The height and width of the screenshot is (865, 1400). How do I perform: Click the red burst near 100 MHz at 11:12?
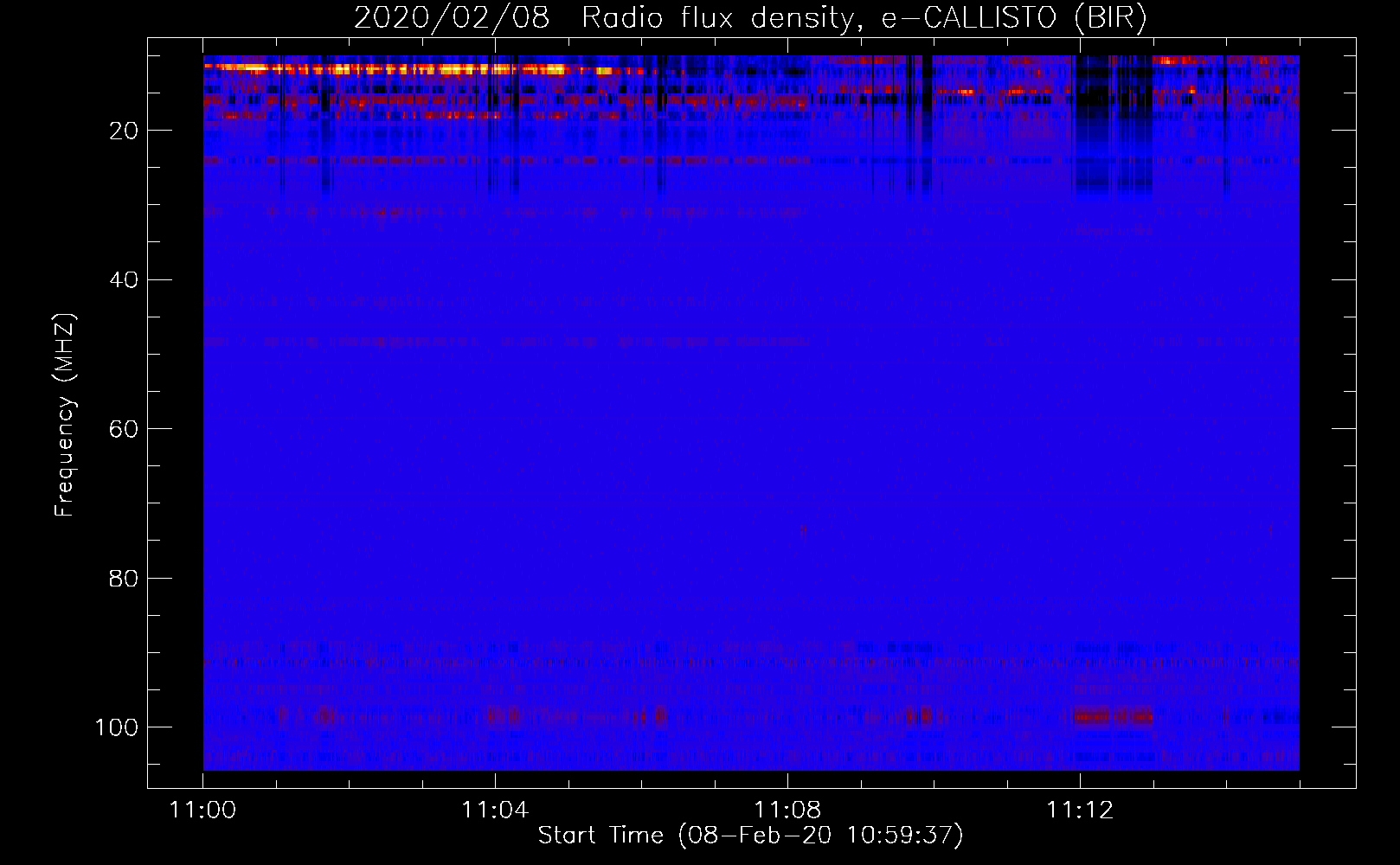click(1113, 717)
